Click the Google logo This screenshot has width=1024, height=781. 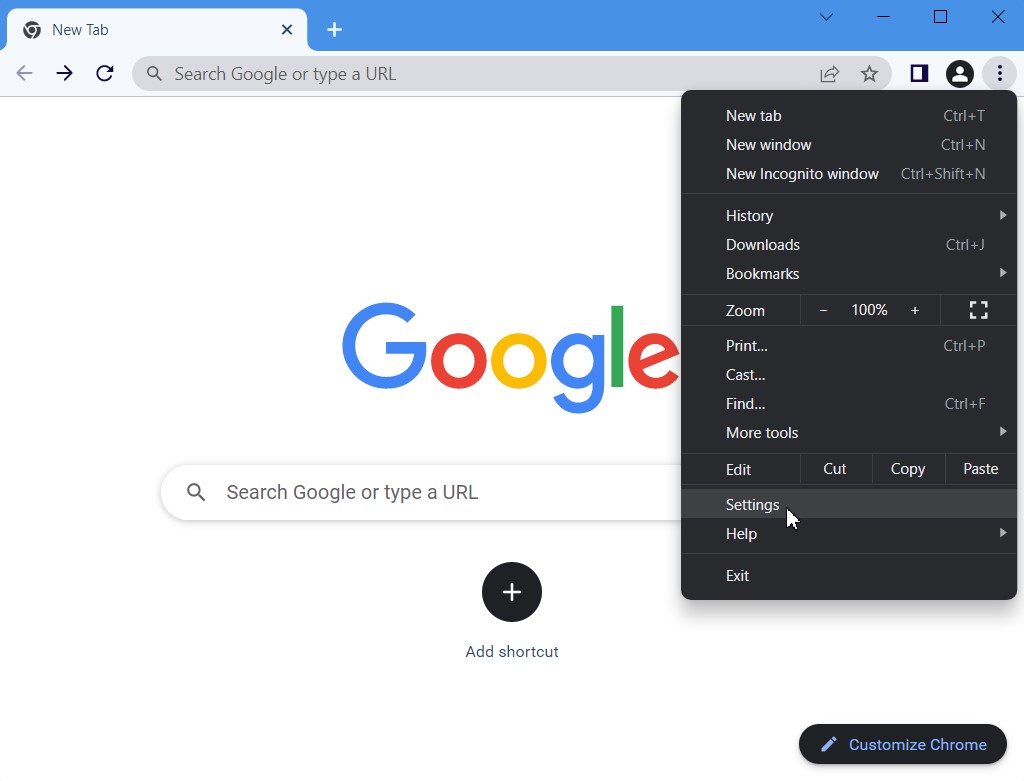511,357
